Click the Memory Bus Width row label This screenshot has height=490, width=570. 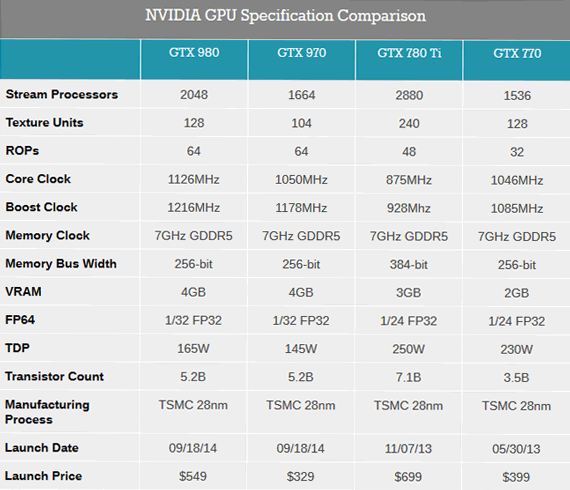pos(61,264)
